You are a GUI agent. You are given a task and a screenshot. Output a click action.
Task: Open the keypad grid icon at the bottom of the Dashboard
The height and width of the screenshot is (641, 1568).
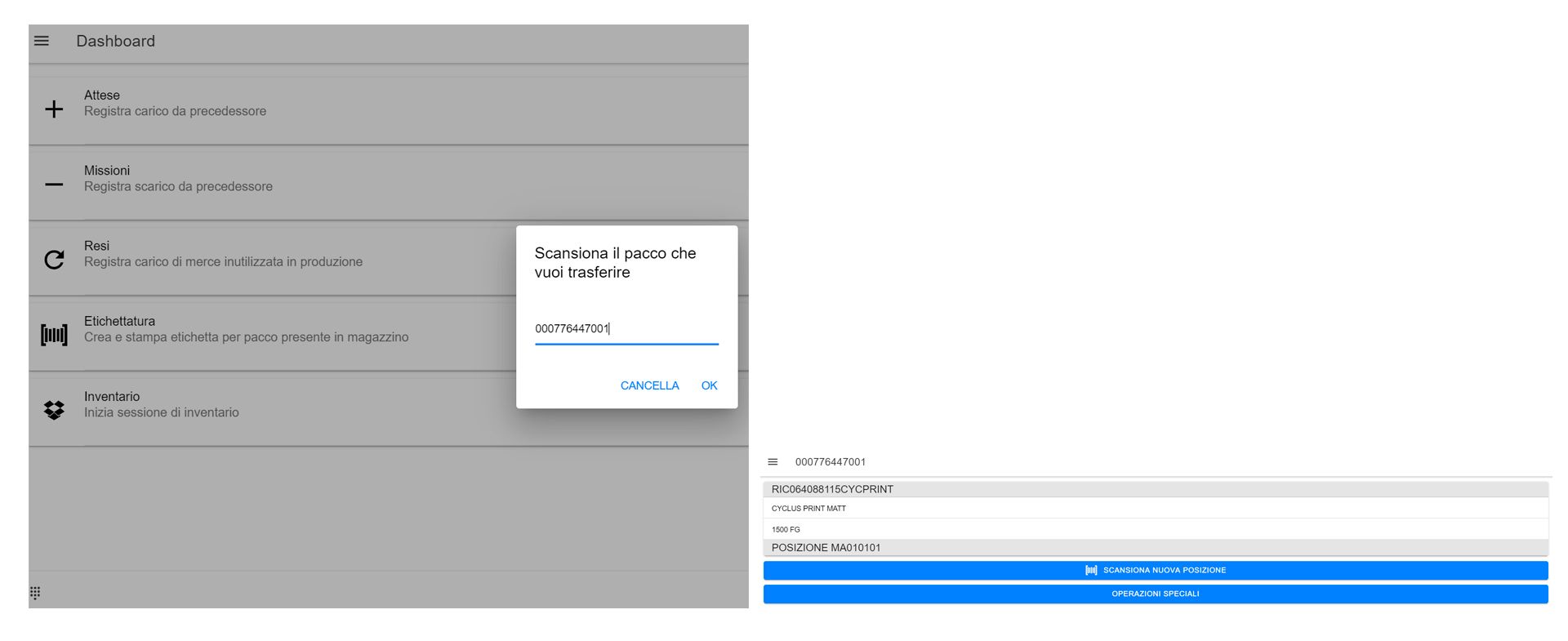pos(35,593)
